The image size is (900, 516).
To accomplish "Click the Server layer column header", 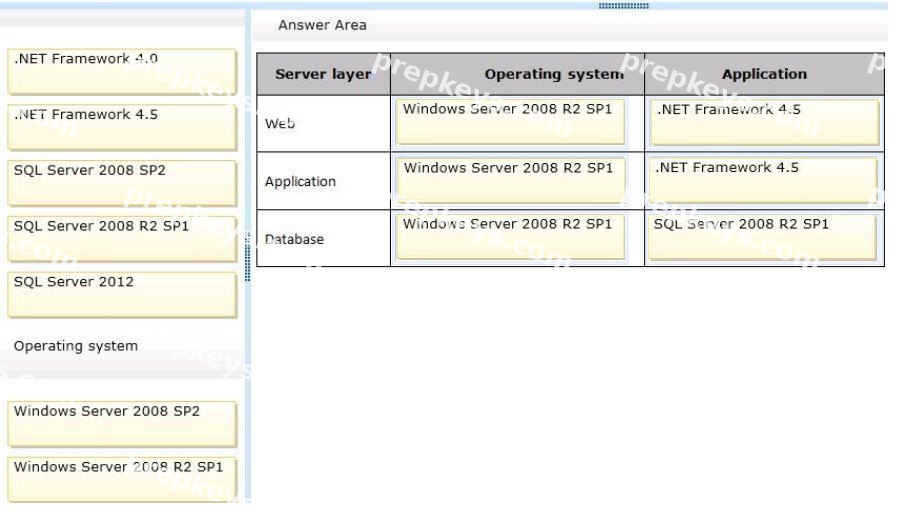I will click(x=323, y=74).
